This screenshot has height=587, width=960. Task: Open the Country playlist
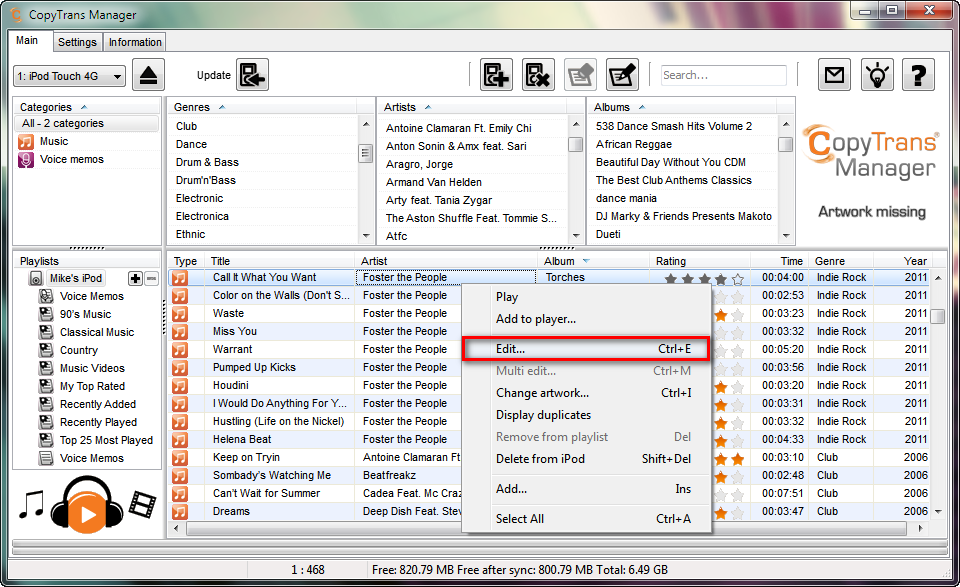click(x=78, y=350)
